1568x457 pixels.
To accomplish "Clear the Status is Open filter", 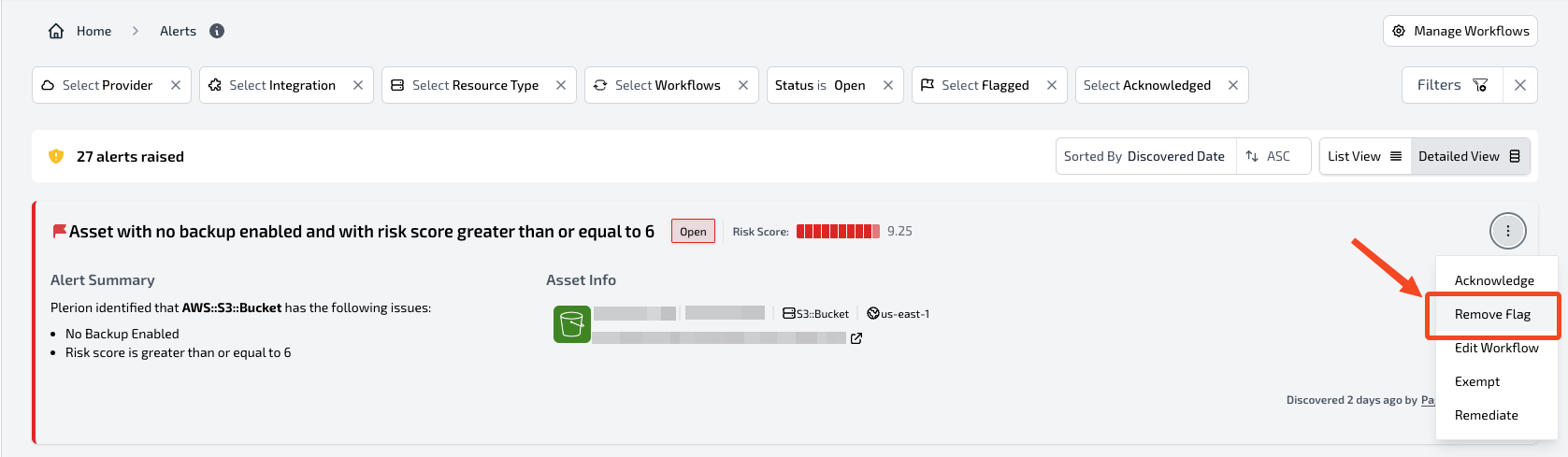I will (888, 85).
